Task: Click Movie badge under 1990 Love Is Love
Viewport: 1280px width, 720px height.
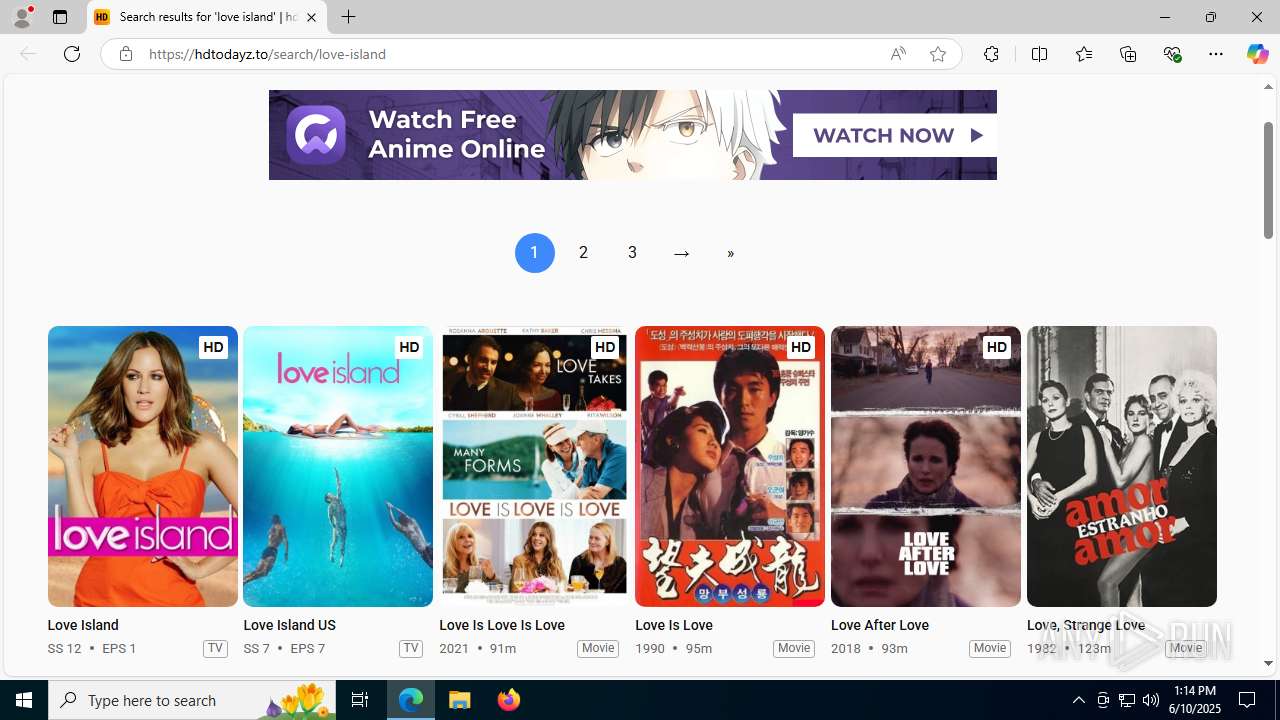Action: click(794, 648)
